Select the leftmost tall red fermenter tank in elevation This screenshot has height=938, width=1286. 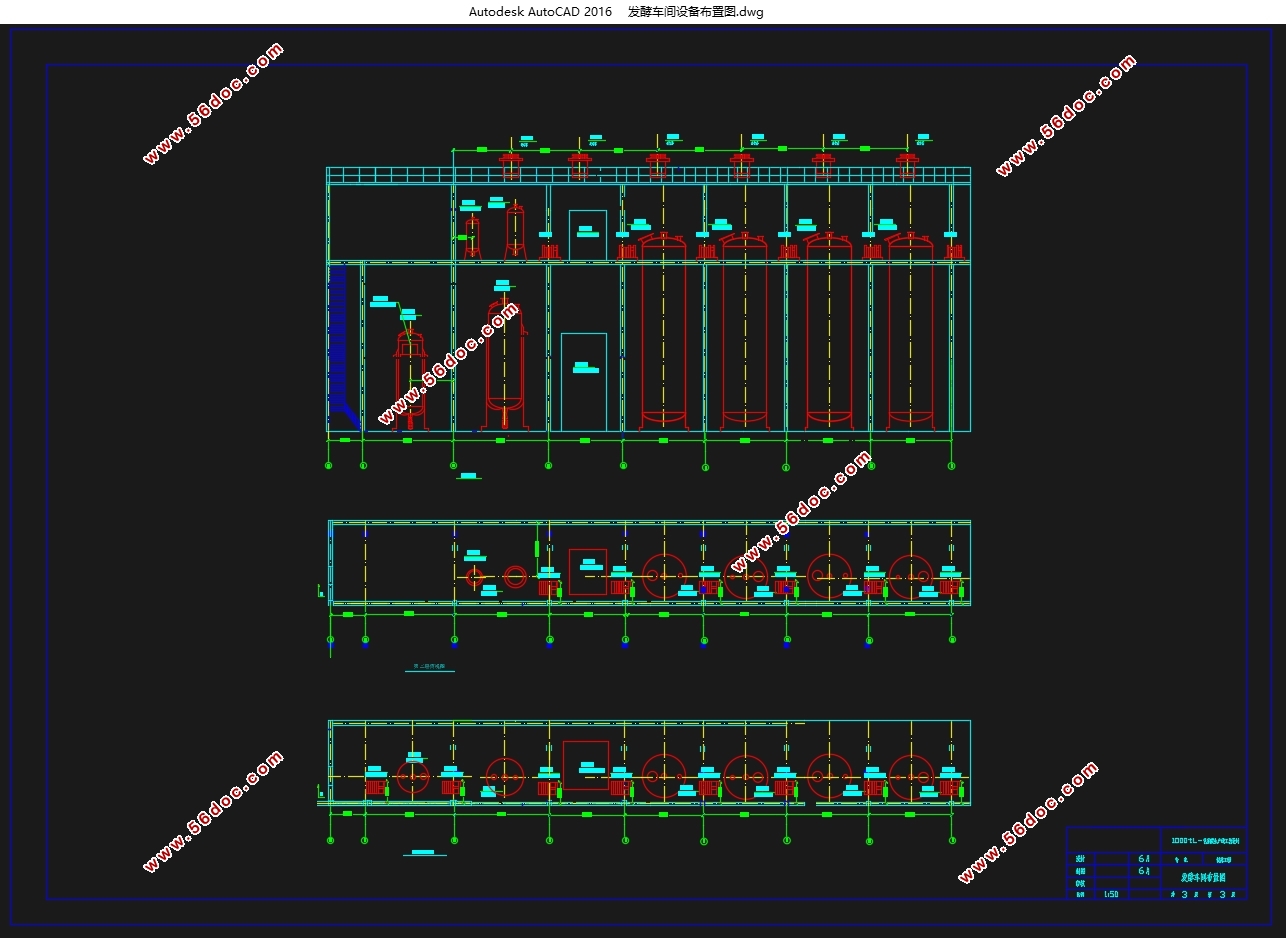[663, 330]
